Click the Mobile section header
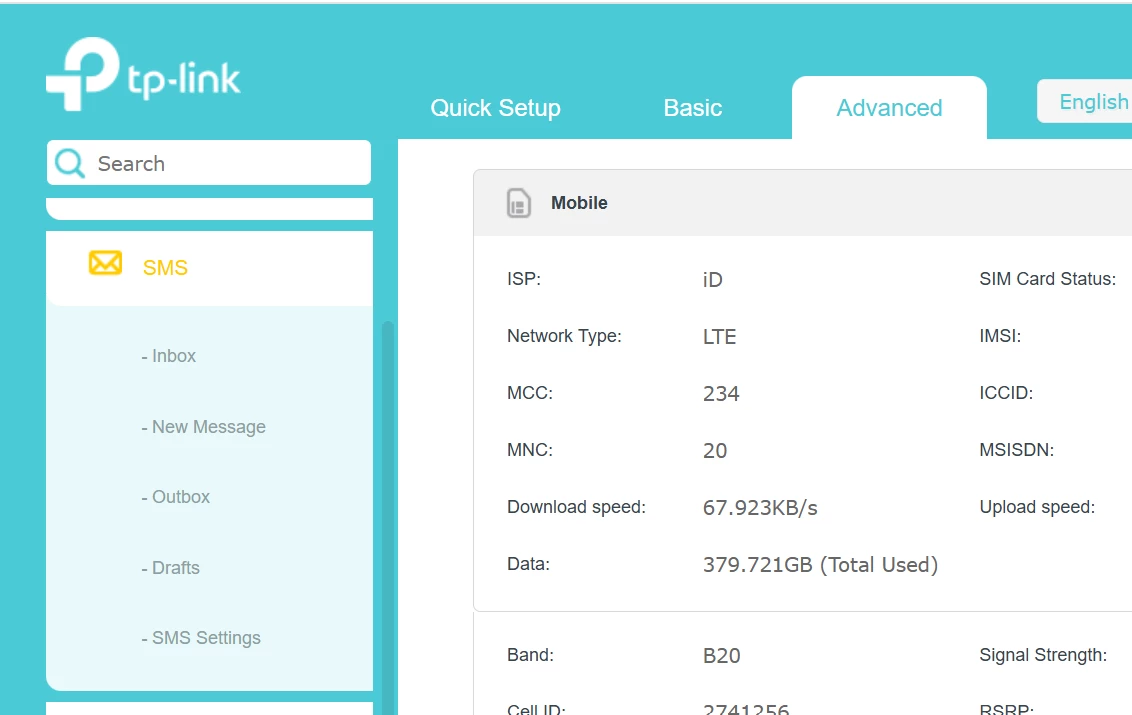1132x715 pixels. pos(803,203)
